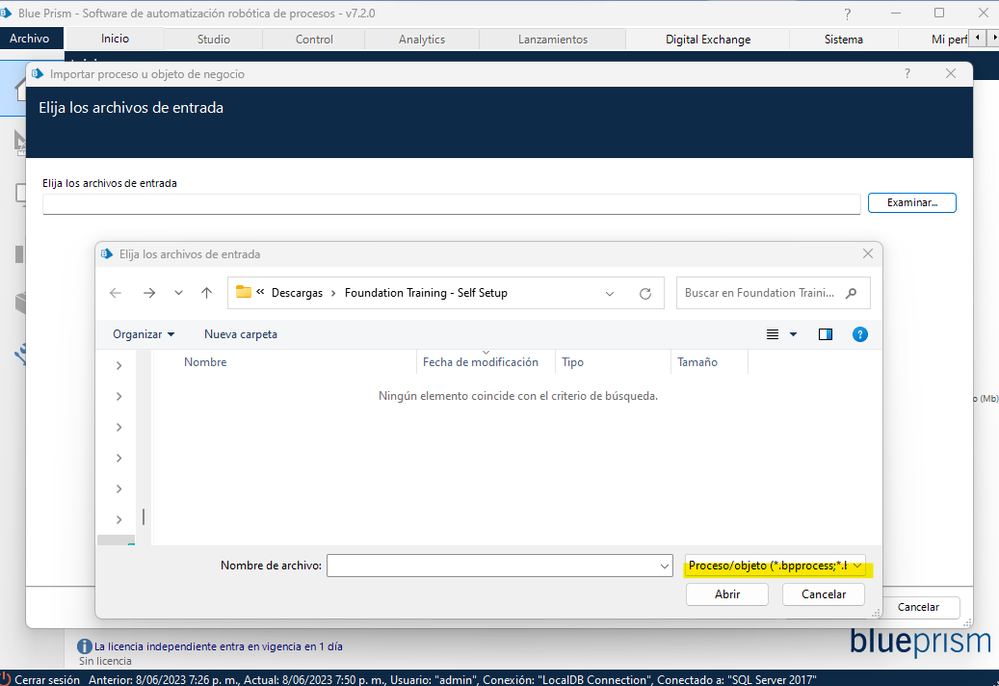Expand fifth navigation tree node
The height and width of the screenshot is (686, 999).
(x=119, y=489)
